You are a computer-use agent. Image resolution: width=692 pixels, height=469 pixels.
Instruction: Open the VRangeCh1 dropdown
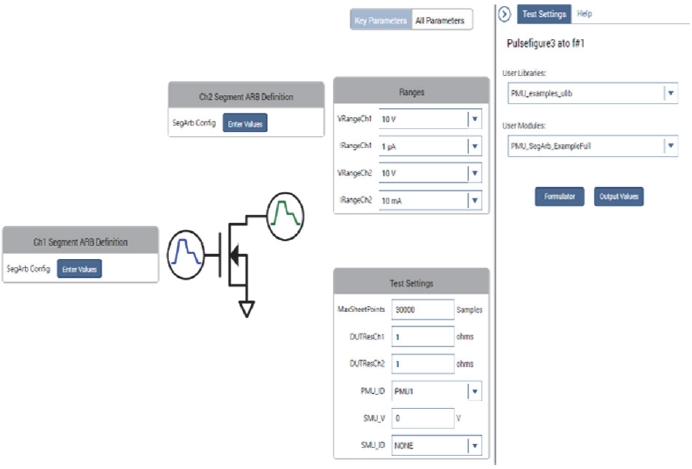coord(430,119)
